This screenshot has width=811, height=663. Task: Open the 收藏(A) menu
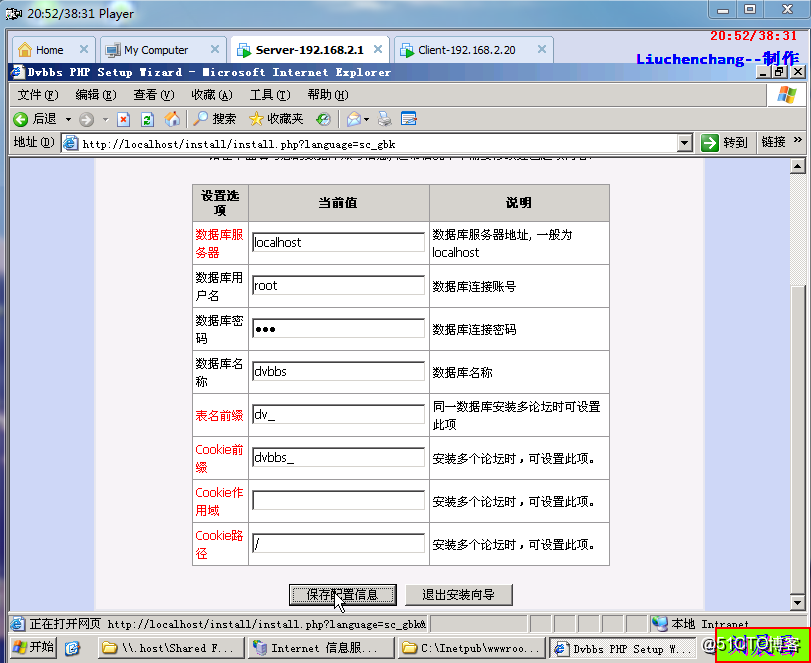point(212,95)
